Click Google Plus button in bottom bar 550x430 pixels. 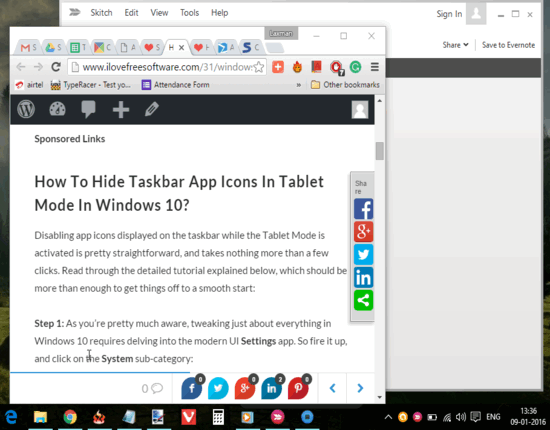coord(245,388)
